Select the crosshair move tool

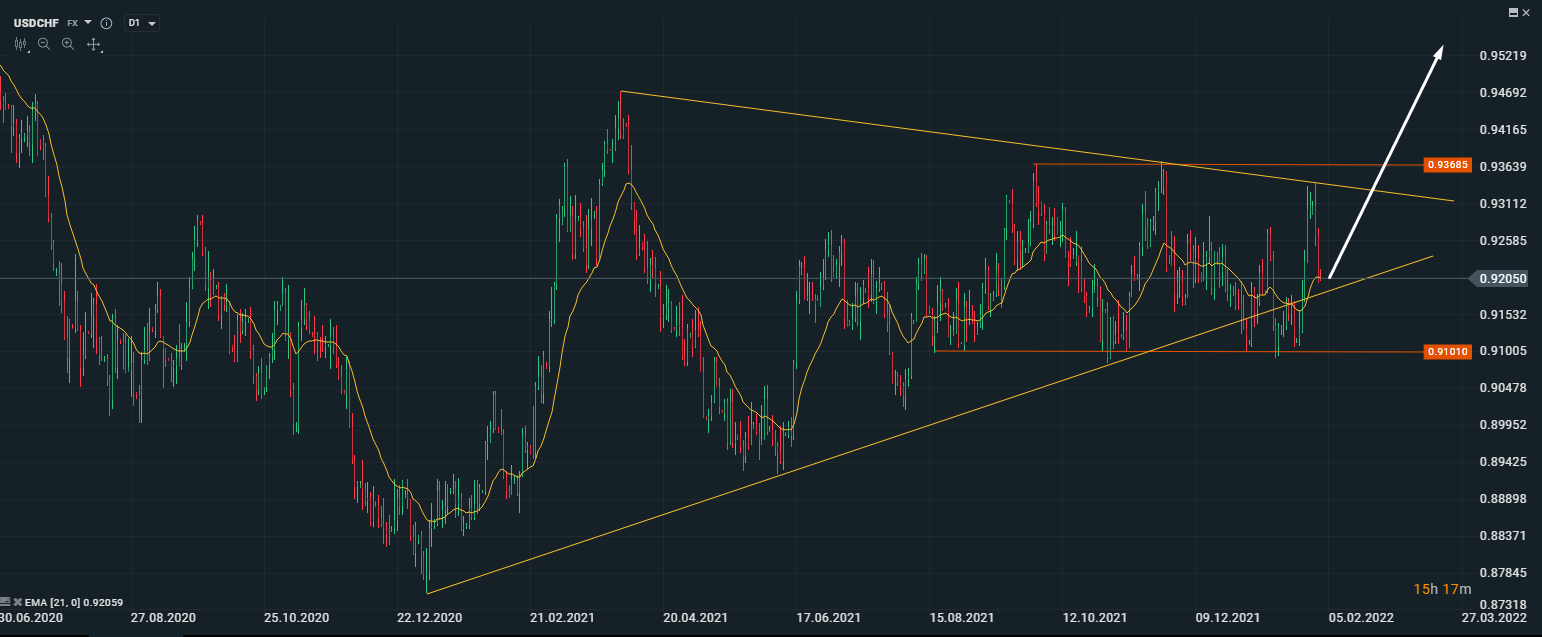(x=94, y=44)
